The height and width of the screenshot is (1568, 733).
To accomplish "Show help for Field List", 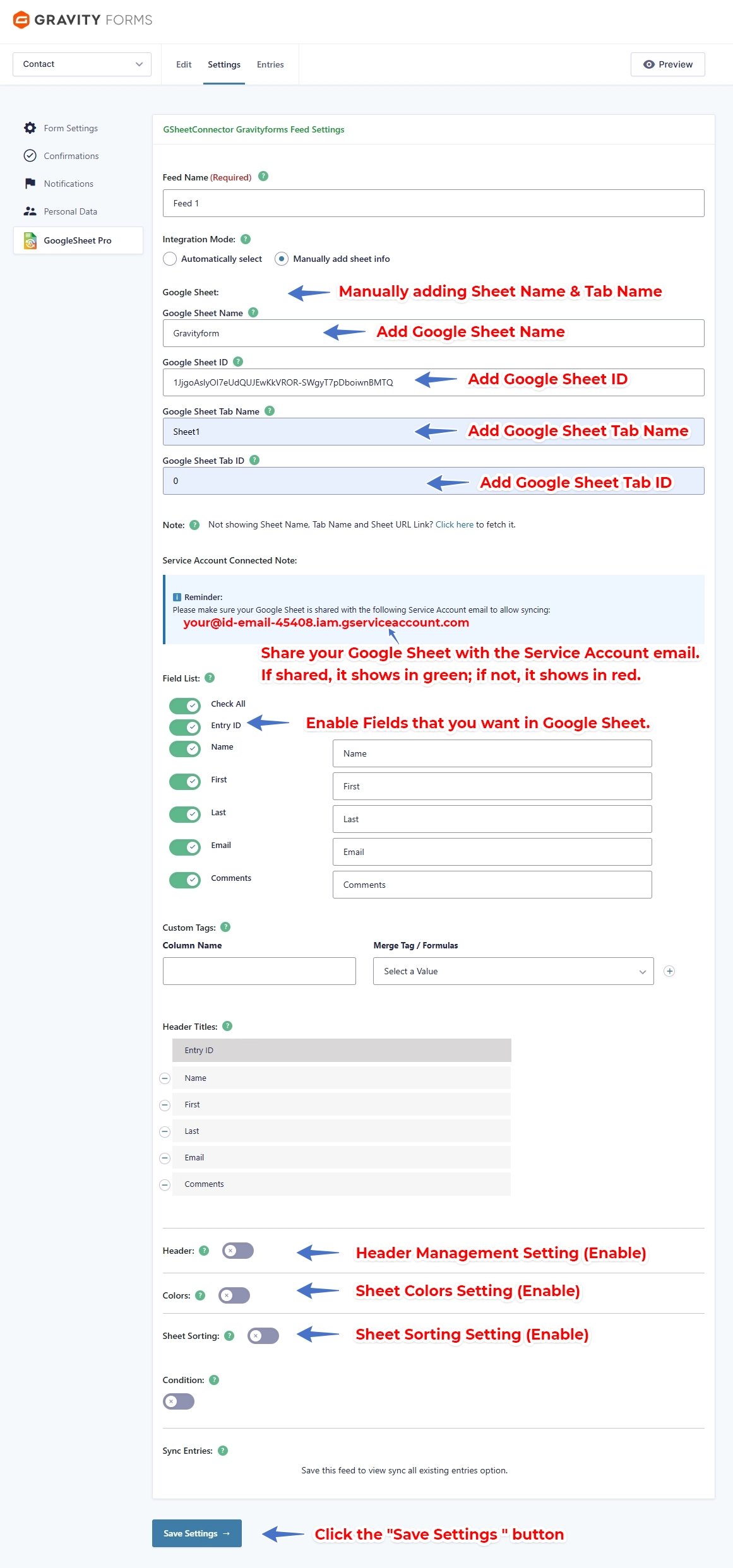I will (x=210, y=678).
